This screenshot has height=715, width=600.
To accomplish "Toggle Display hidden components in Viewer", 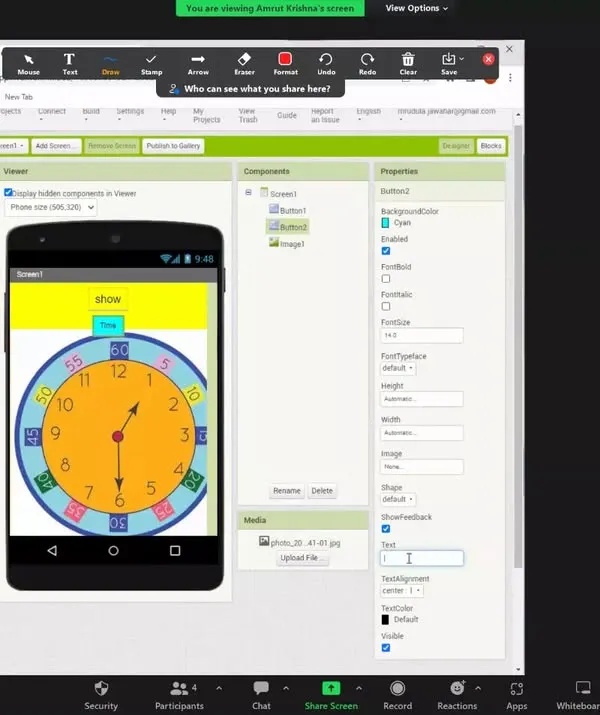I will pyautogui.click(x=8, y=193).
